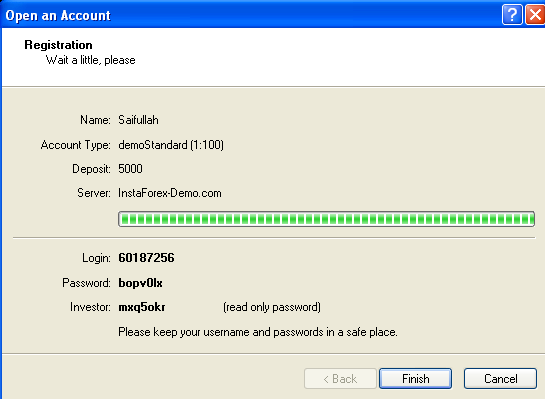This screenshot has height=401, width=547.
Task: Click the Wait a little, please text
Action: point(91,60)
